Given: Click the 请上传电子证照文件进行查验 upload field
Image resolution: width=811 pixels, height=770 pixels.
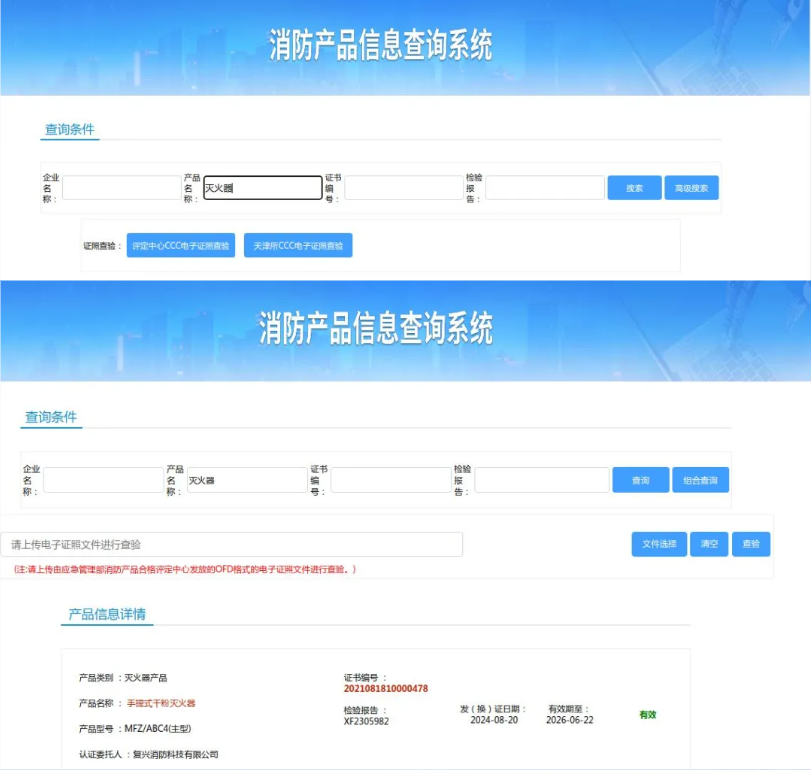Looking at the screenshot, I should coord(232,544).
